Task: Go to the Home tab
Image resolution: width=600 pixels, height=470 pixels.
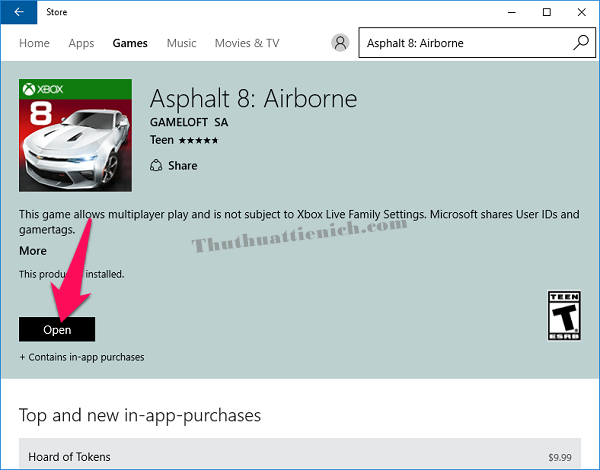Action: pyautogui.click(x=34, y=43)
